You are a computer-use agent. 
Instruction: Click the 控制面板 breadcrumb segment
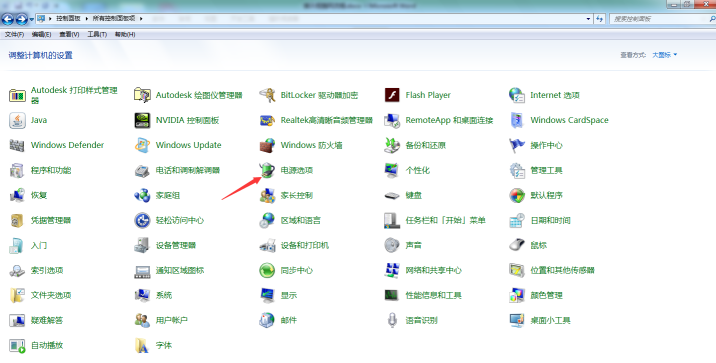[x=68, y=19]
